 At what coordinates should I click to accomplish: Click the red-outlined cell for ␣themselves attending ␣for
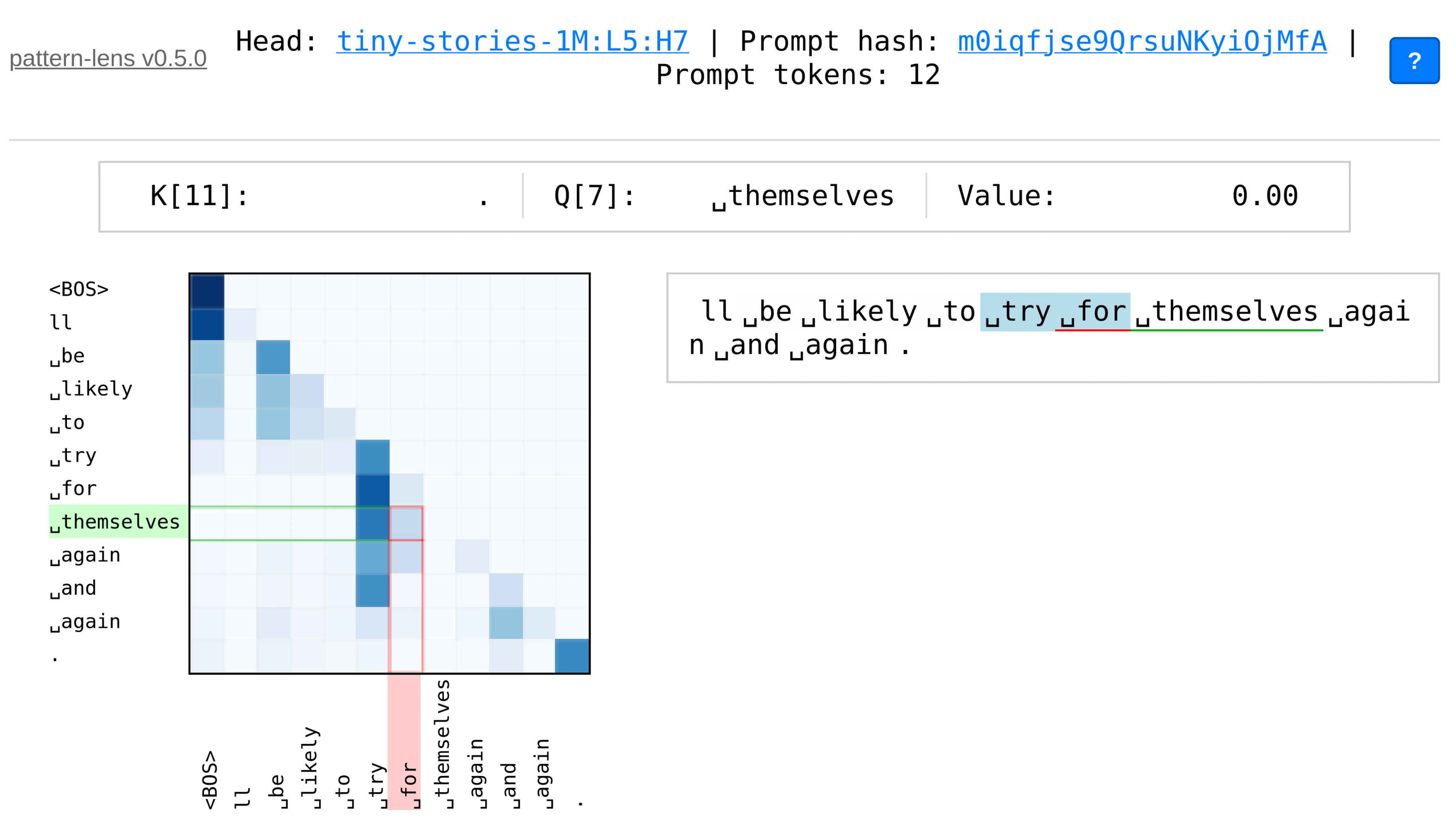406,523
